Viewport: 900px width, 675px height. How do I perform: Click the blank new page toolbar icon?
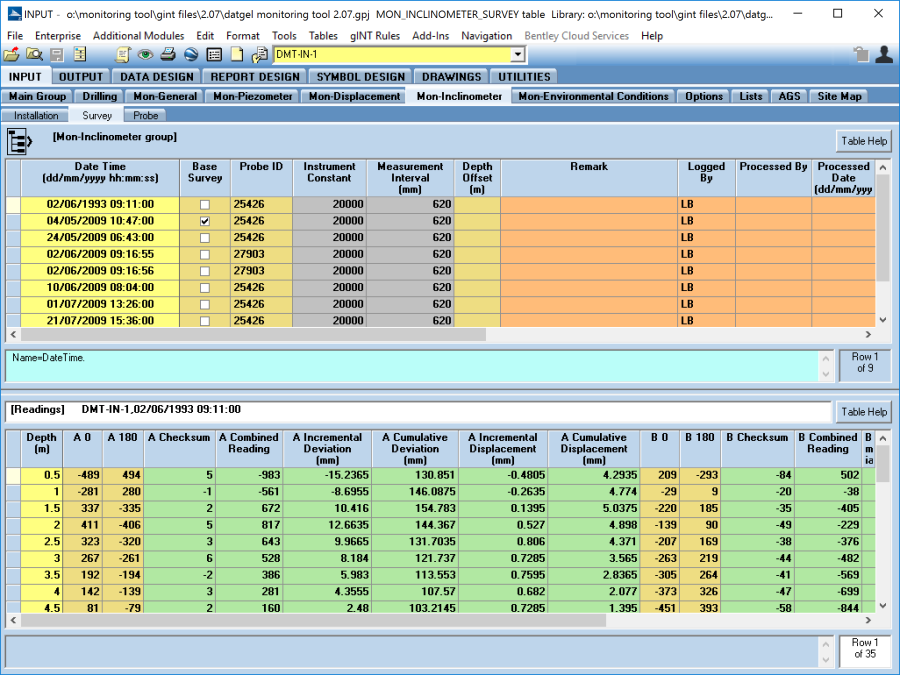point(237,55)
